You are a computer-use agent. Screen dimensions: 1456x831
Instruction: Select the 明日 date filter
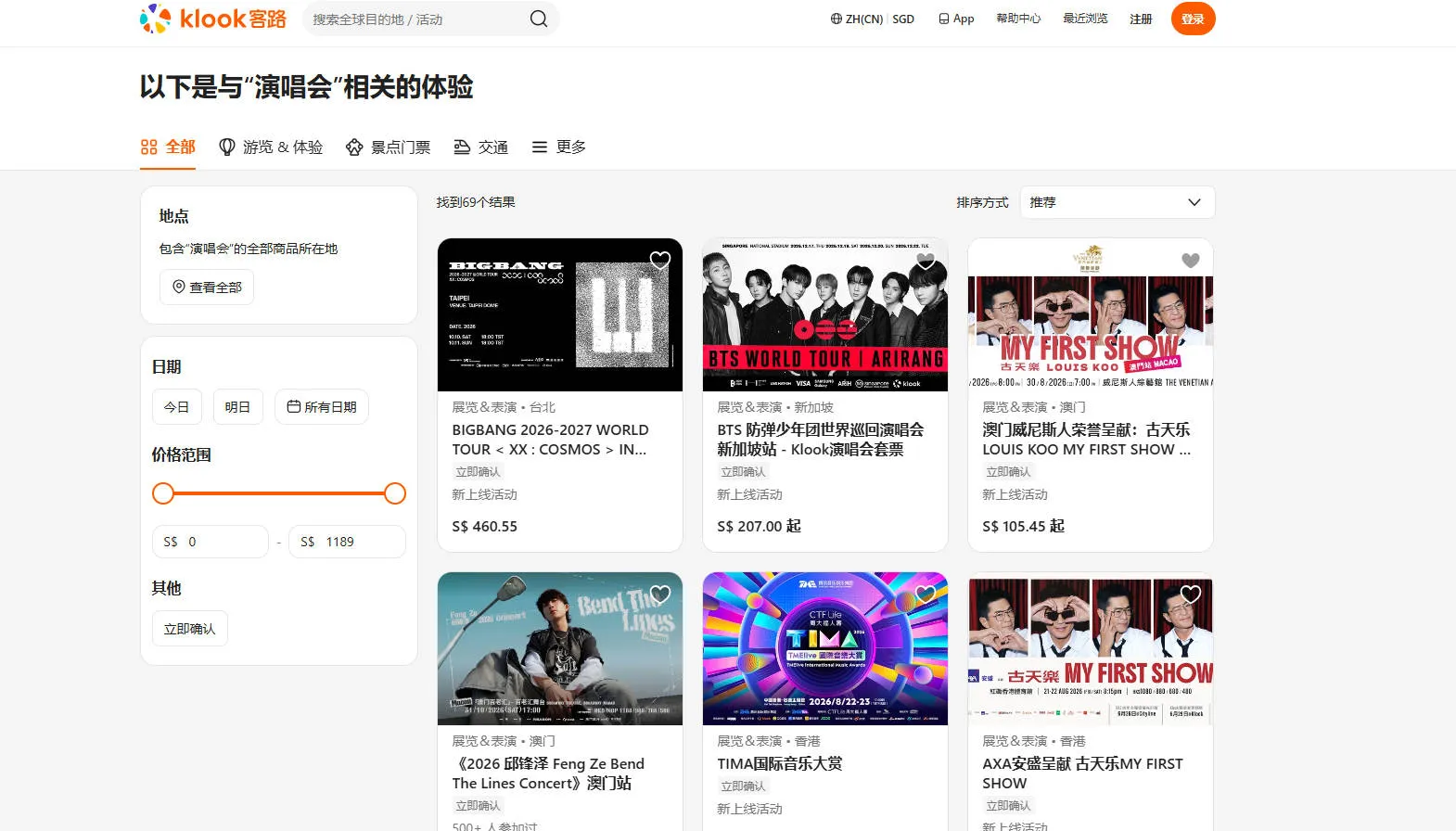237,407
